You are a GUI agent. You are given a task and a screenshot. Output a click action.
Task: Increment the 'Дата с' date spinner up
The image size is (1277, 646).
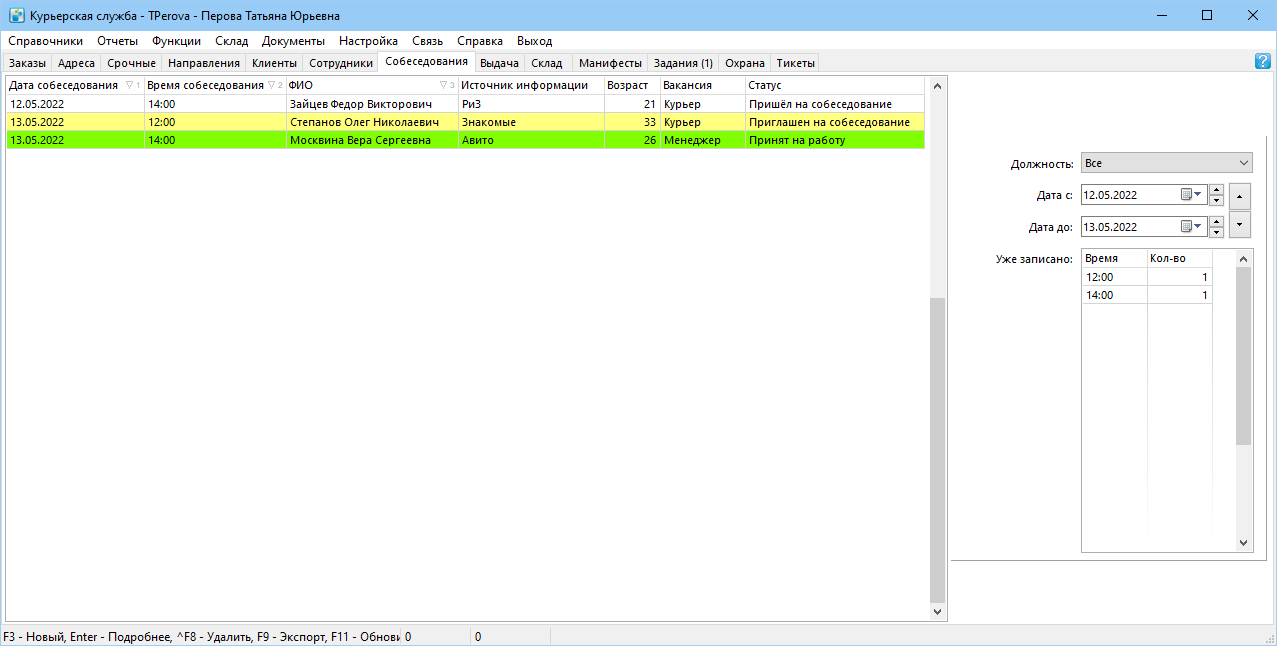[1216, 190]
